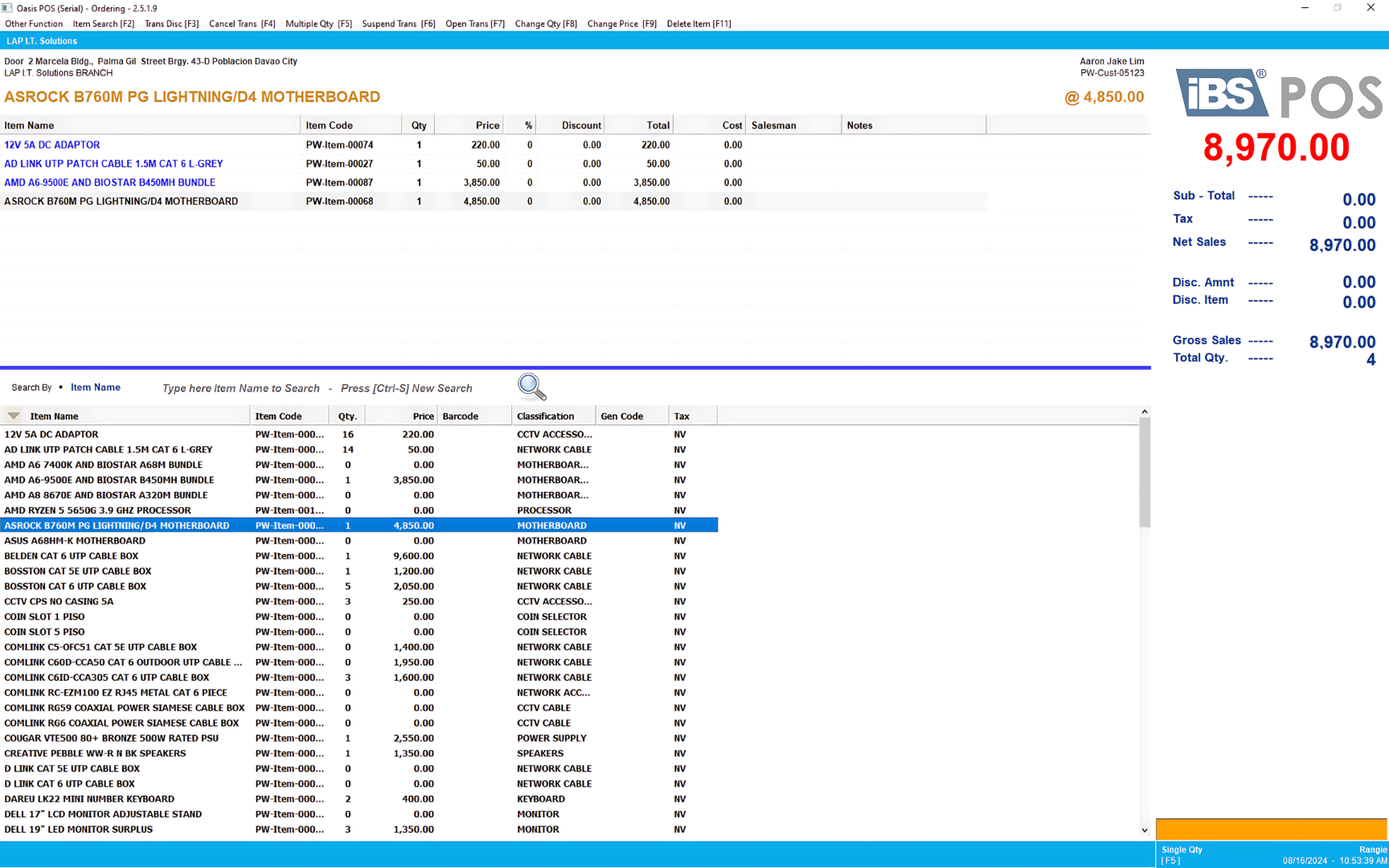Screen dimensions: 1389x868
Task: Click the orange bar above Single Qty
Action: click(1271, 829)
